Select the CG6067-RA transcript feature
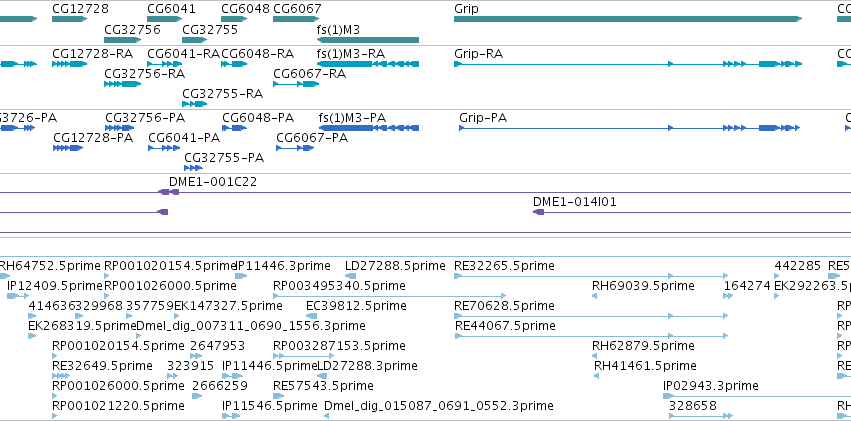This screenshot has width=851, height=421. coord(296,84)
